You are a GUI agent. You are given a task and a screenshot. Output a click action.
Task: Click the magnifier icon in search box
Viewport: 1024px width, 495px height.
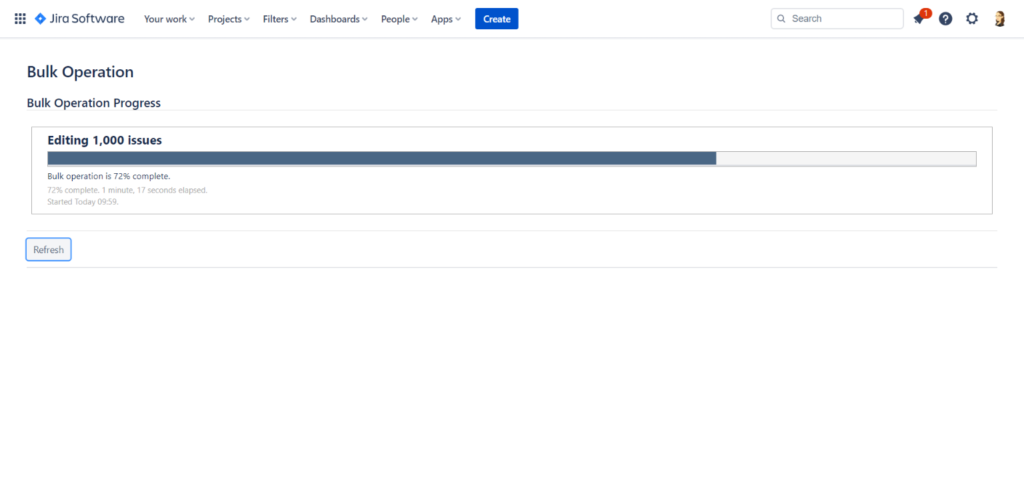pyautogui.click(x=782, y=19)
